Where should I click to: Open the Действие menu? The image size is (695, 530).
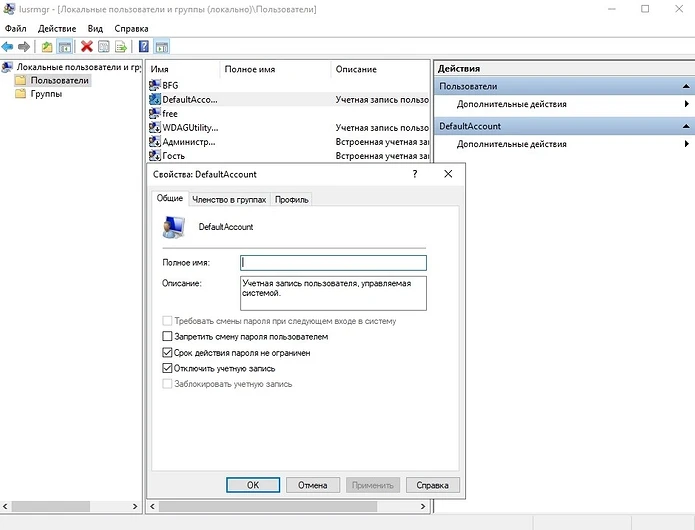(56, 29)
